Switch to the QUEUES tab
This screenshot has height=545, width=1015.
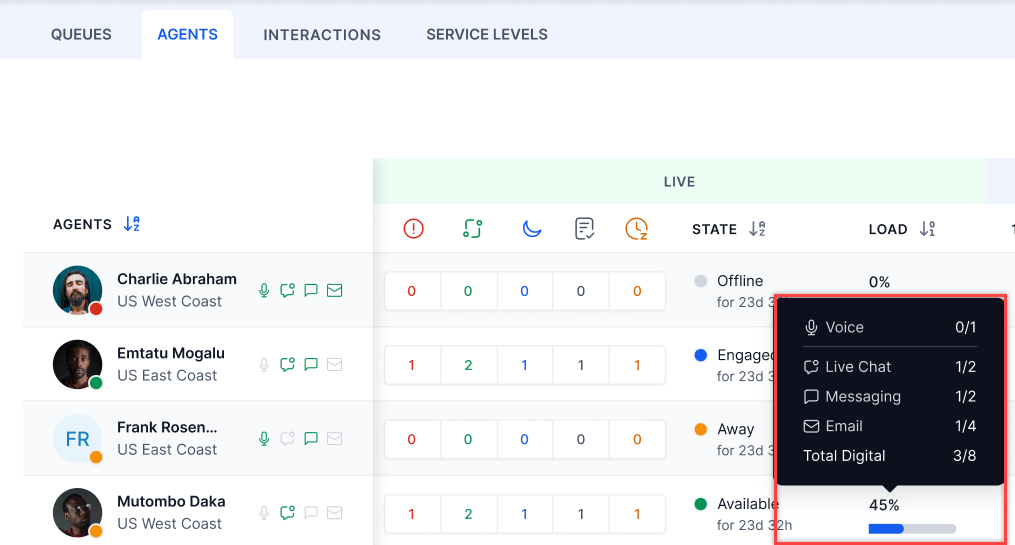click(x=81, y=34)
